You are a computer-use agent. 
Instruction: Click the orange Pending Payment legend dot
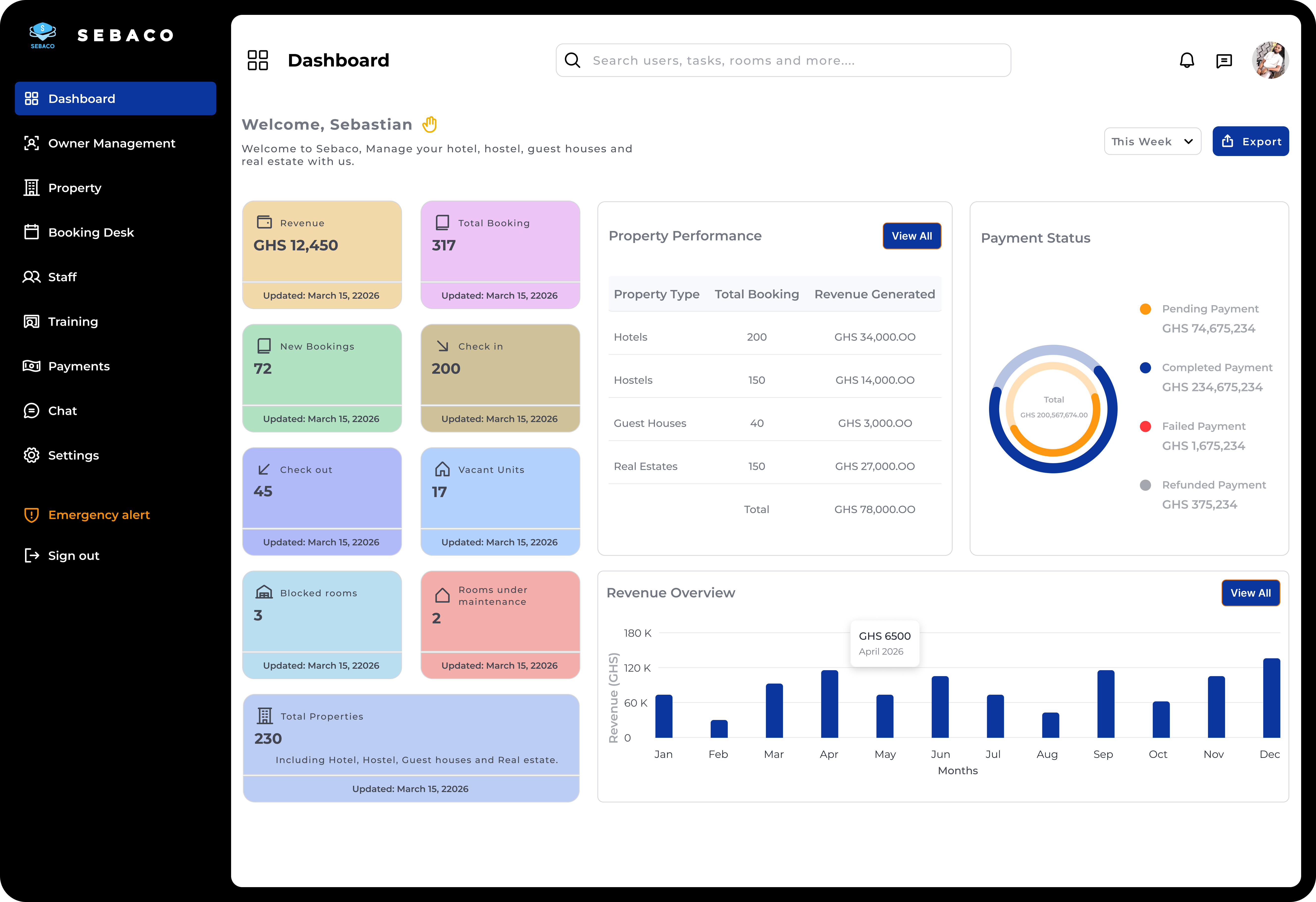click(x=1145, y=309)
